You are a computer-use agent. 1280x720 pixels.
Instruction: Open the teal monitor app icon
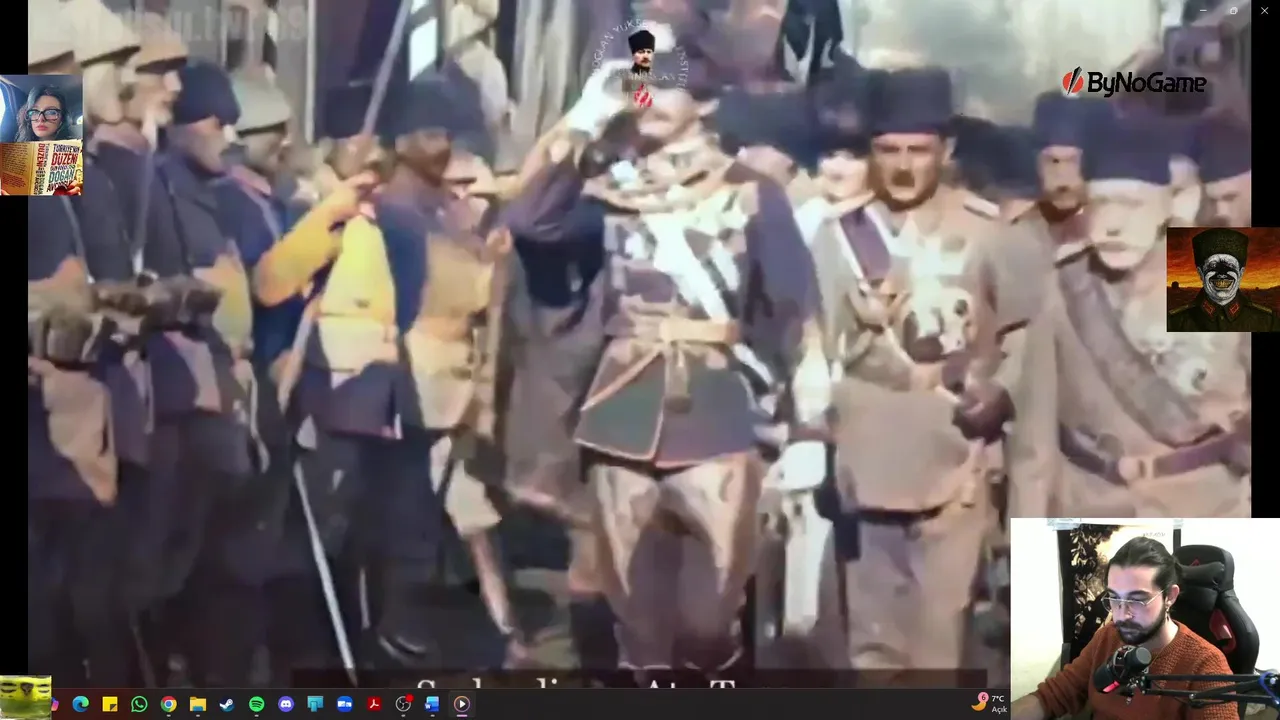315,704
